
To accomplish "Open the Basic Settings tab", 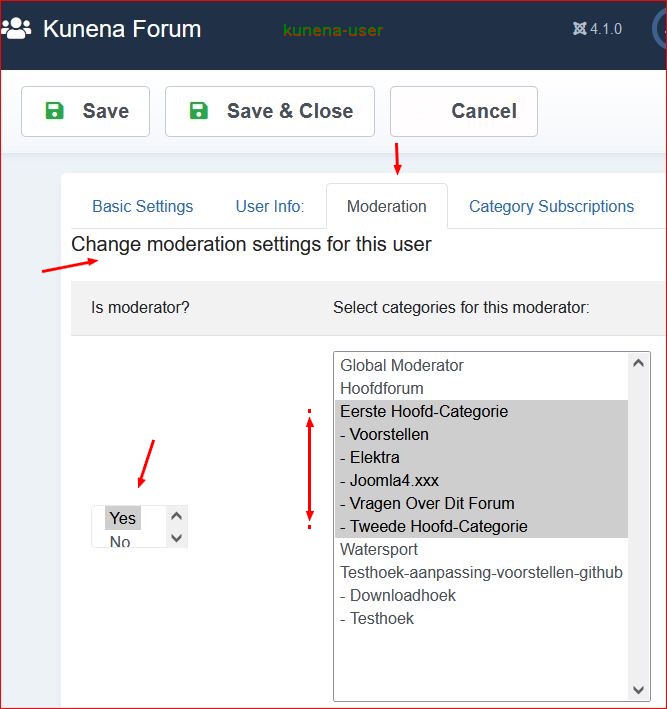I will coord(142,207).
